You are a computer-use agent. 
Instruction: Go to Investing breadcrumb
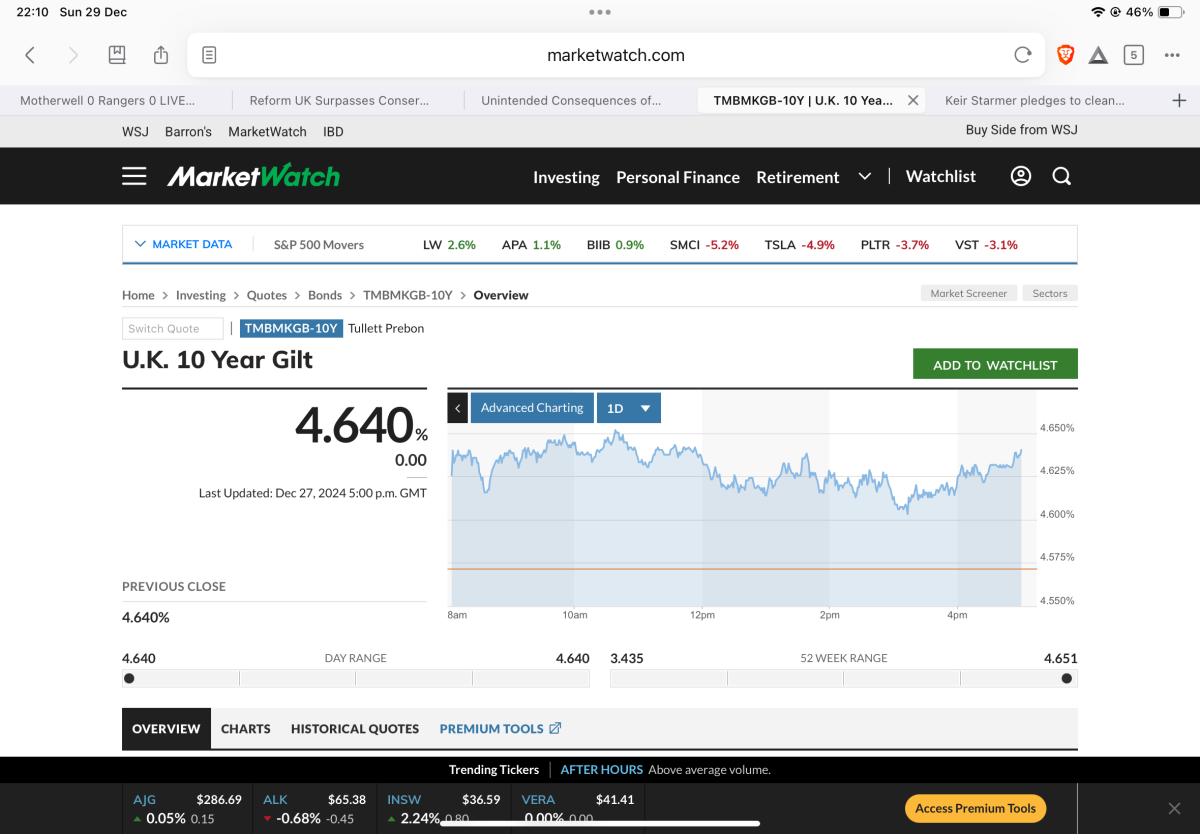[201, 295]
